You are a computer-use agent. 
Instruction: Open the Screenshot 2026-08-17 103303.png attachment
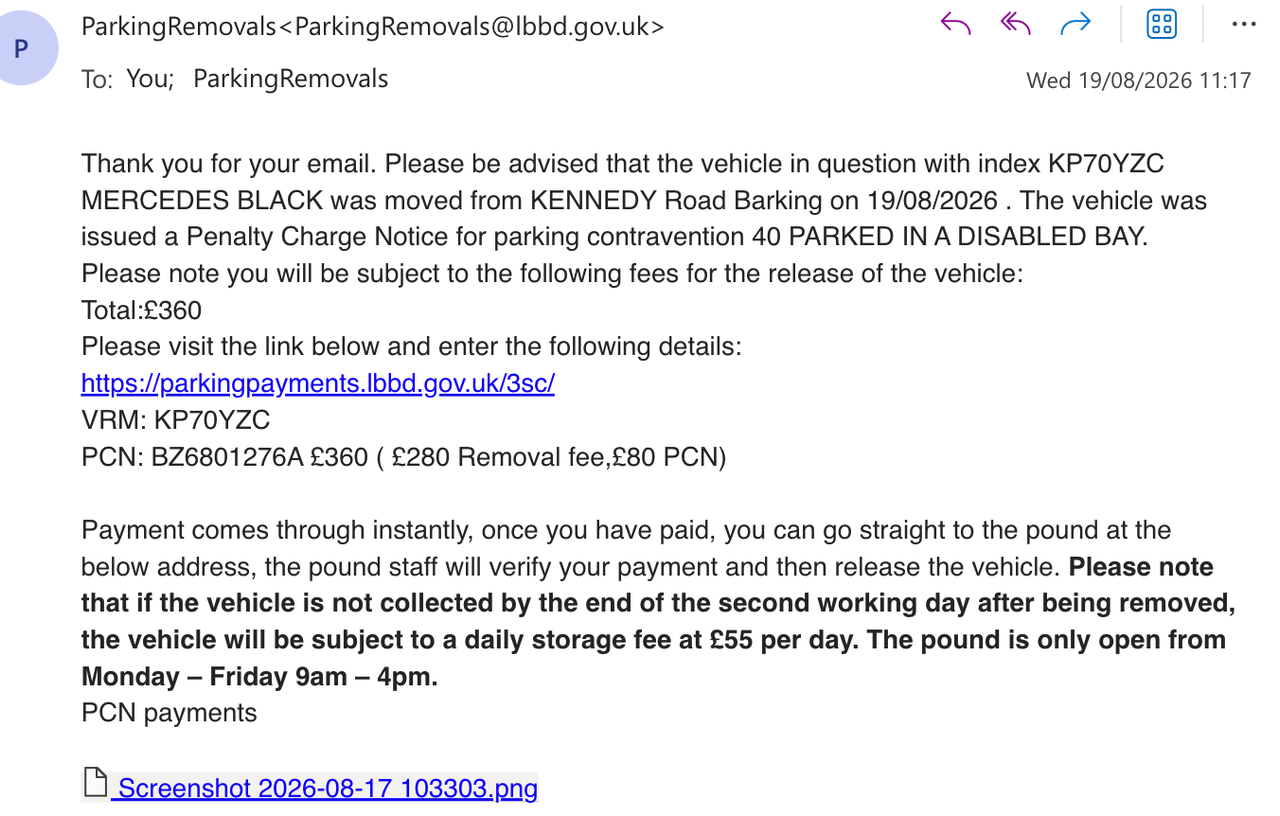coord(327,789)
